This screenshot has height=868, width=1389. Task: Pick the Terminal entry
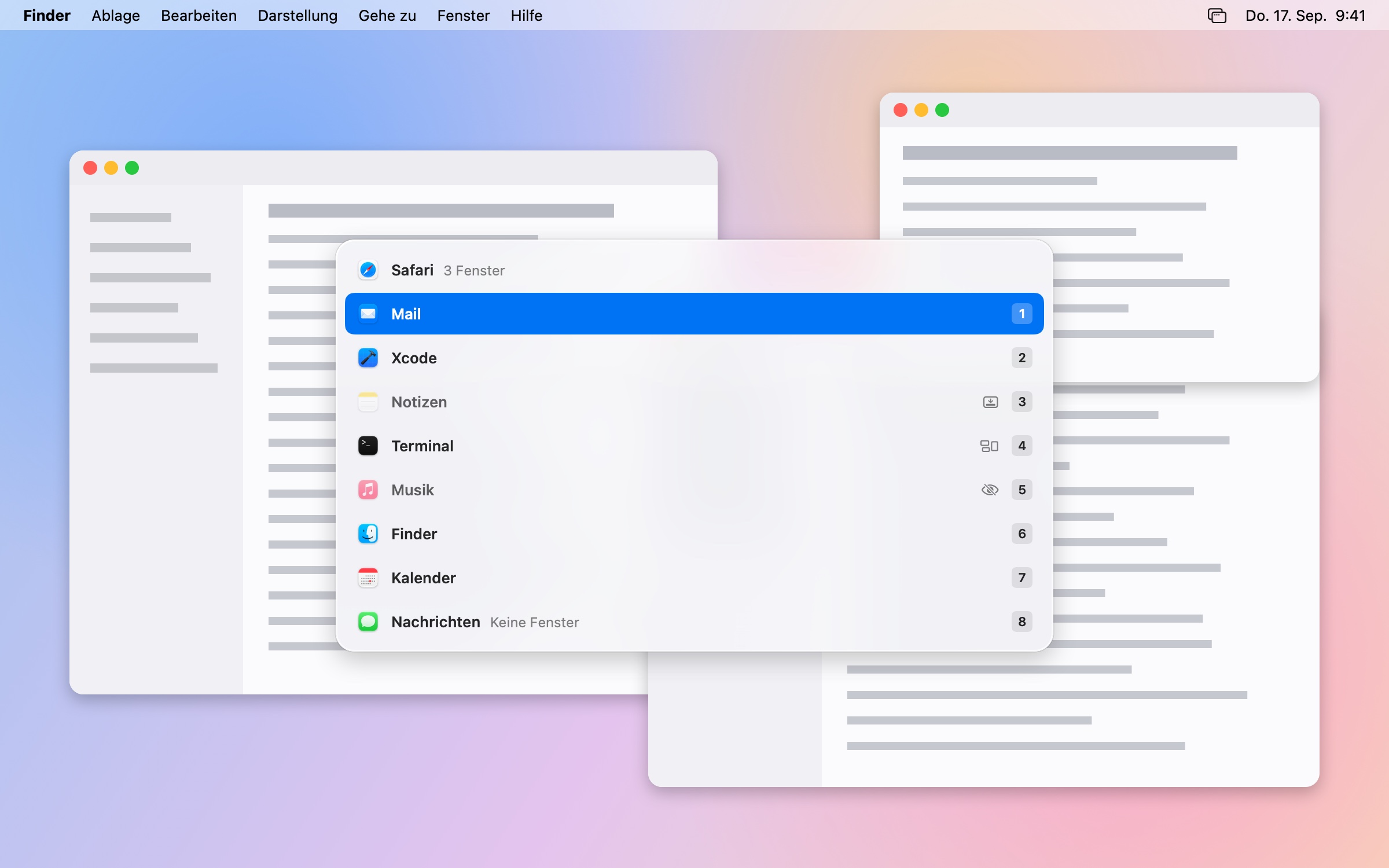[694, 446]
